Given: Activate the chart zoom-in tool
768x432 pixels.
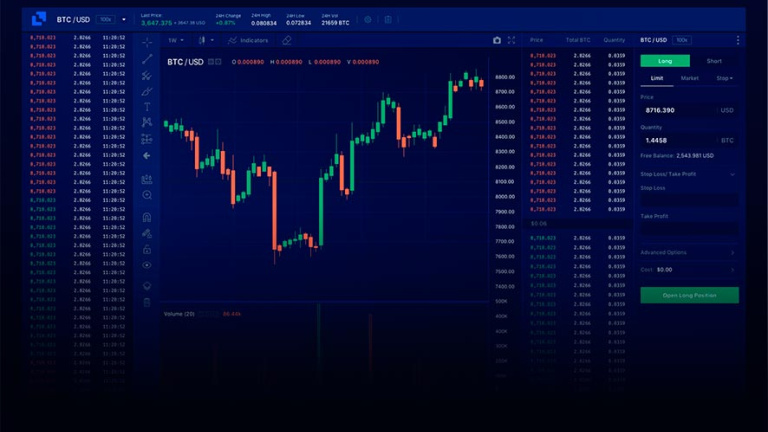Looking at the screenshot, I should tap(147, 195).
